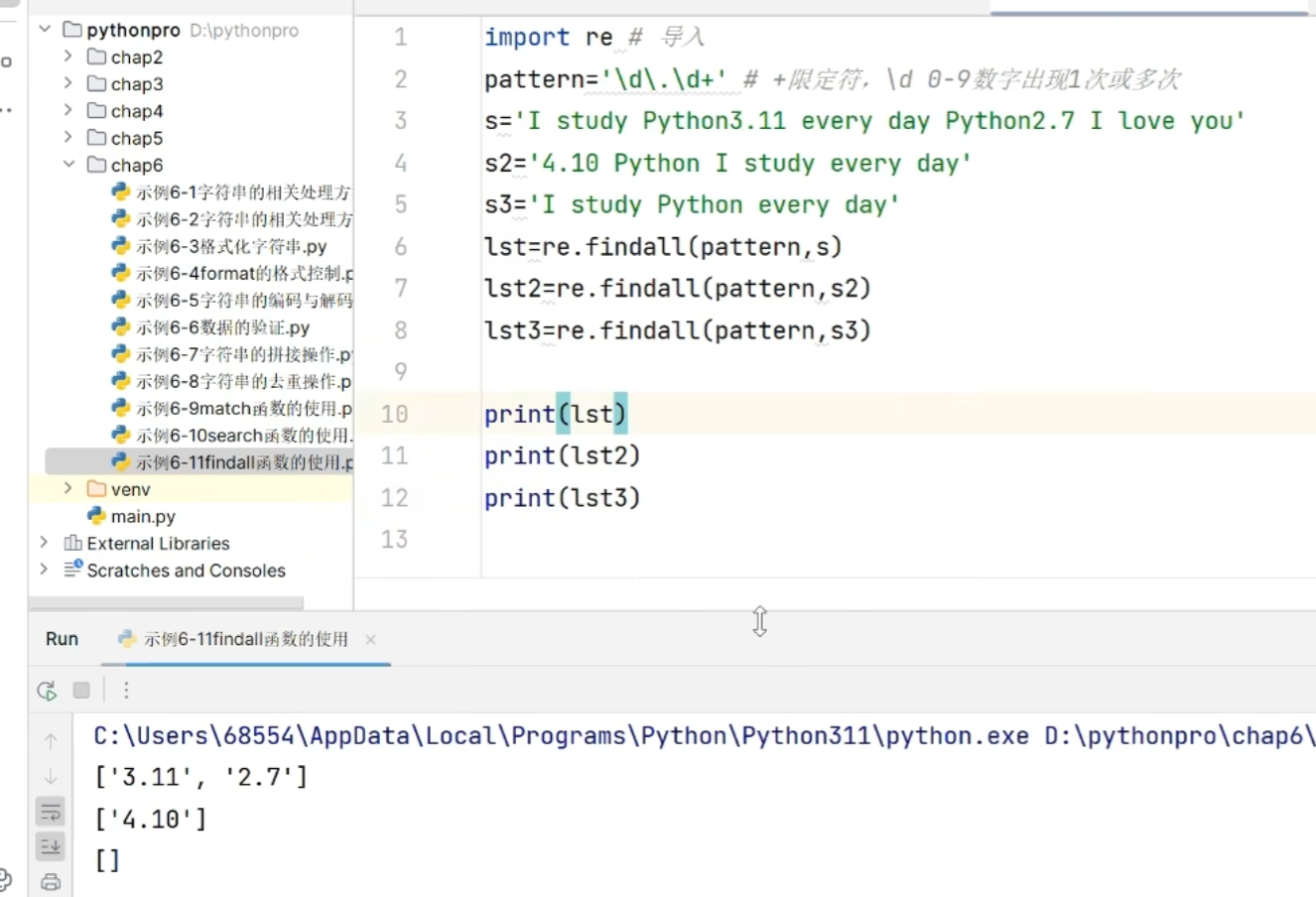Viewport: 1316px width, 897px height.
Task: Place cursor in s2='4.10 Python I study every day' line
Action: pyautogui.click(x=727, y=163)
